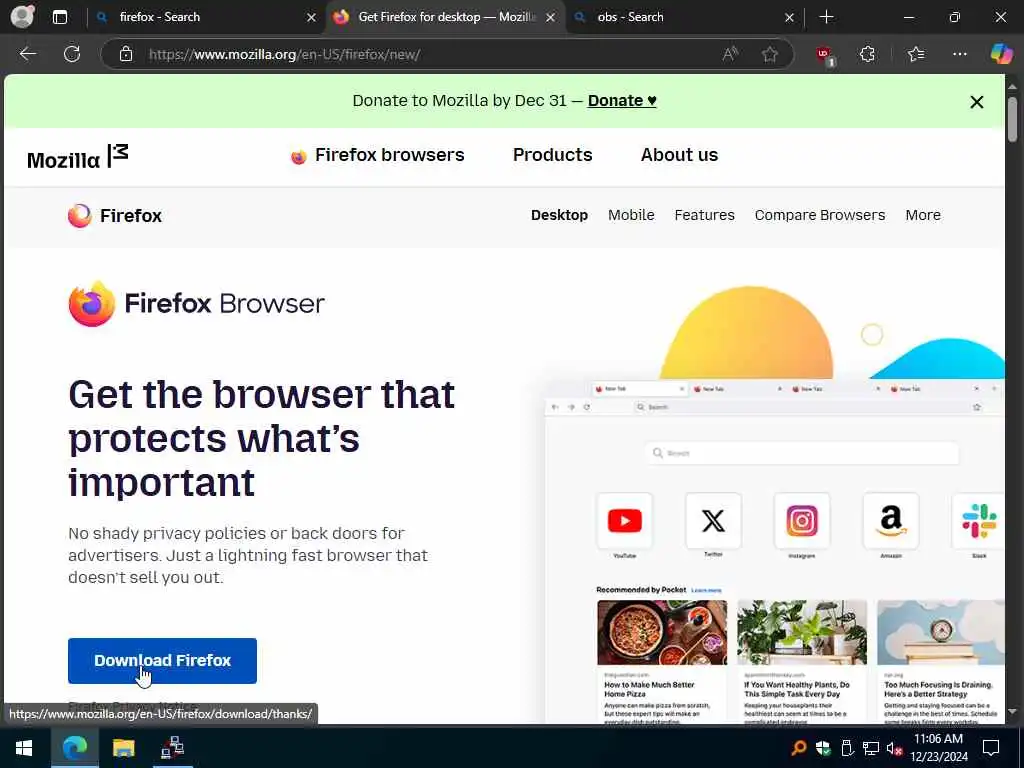Click the network status tray icon
The image size is (1024, 768).
[871, 748]
